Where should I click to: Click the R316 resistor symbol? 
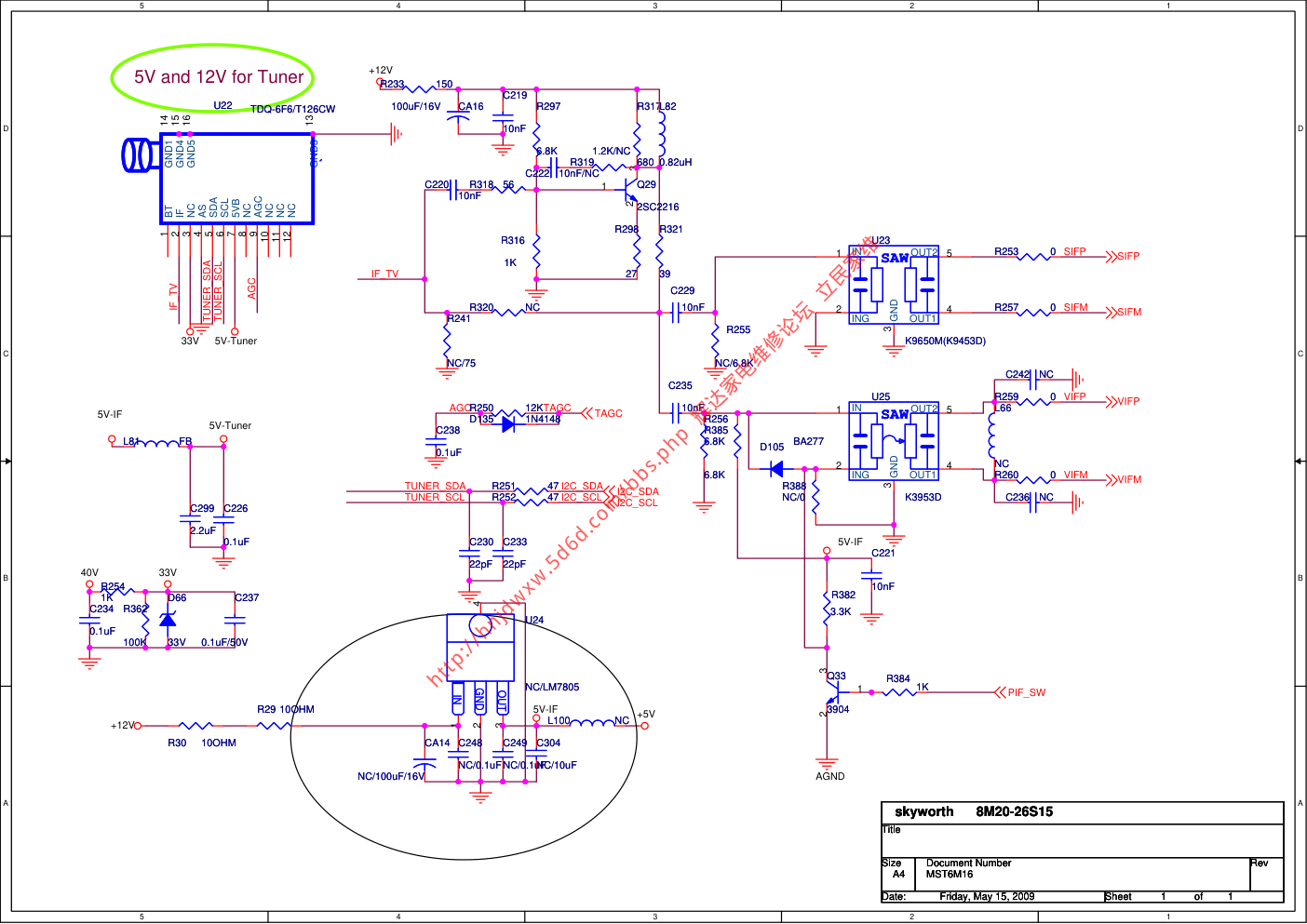[536, 251]
